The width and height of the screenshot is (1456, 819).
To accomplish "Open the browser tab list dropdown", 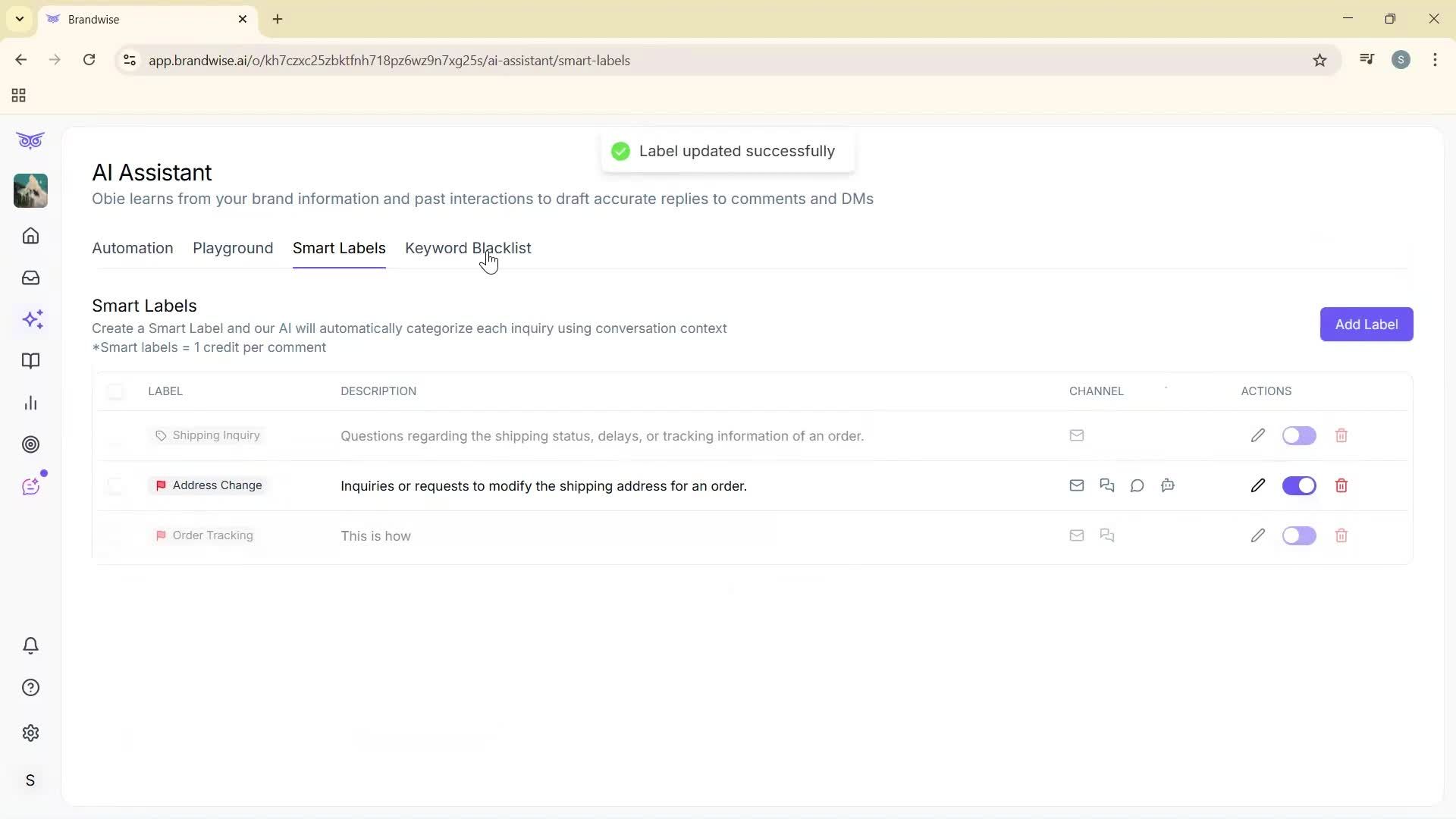I will (19, 19).
